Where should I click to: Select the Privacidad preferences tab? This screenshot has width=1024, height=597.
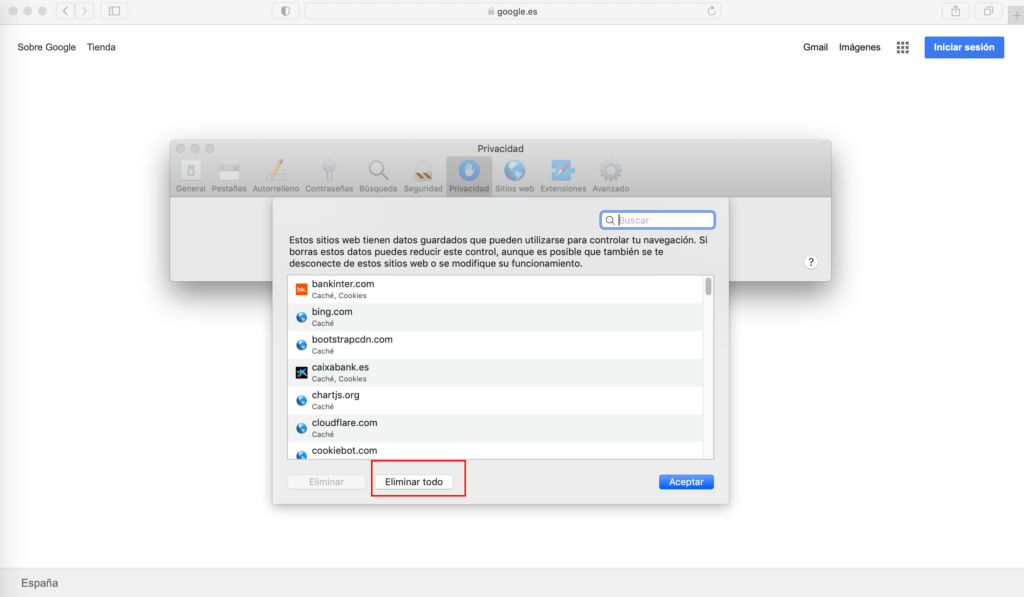pos(469,176)
